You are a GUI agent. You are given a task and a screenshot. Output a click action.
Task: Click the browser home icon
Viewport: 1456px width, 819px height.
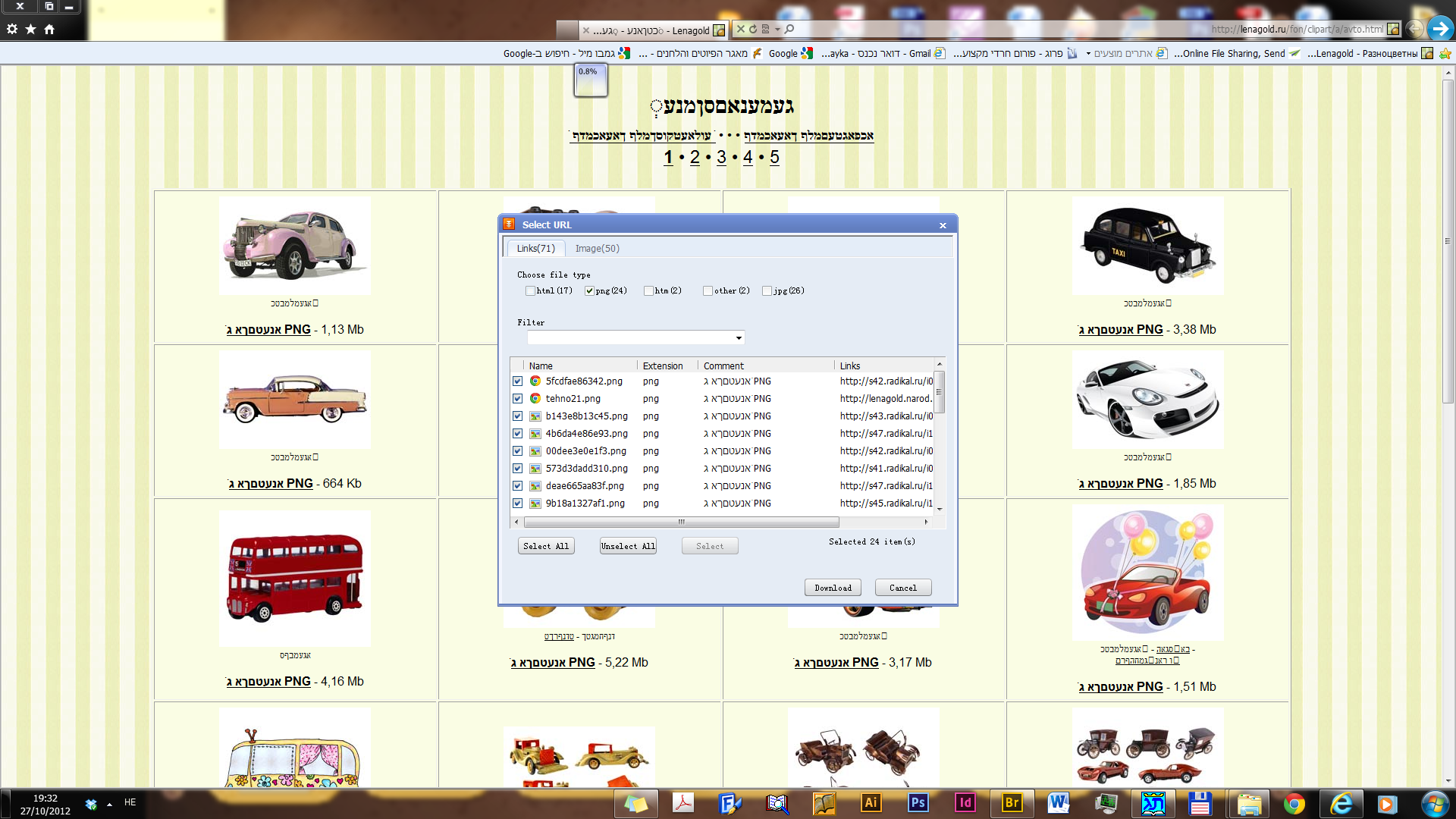point(49,29)
